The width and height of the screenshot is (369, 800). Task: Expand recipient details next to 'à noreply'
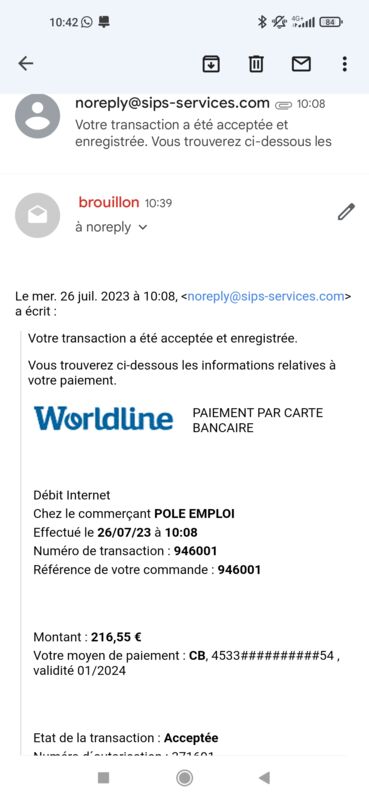pyautogui.click(x=143, y=228)
